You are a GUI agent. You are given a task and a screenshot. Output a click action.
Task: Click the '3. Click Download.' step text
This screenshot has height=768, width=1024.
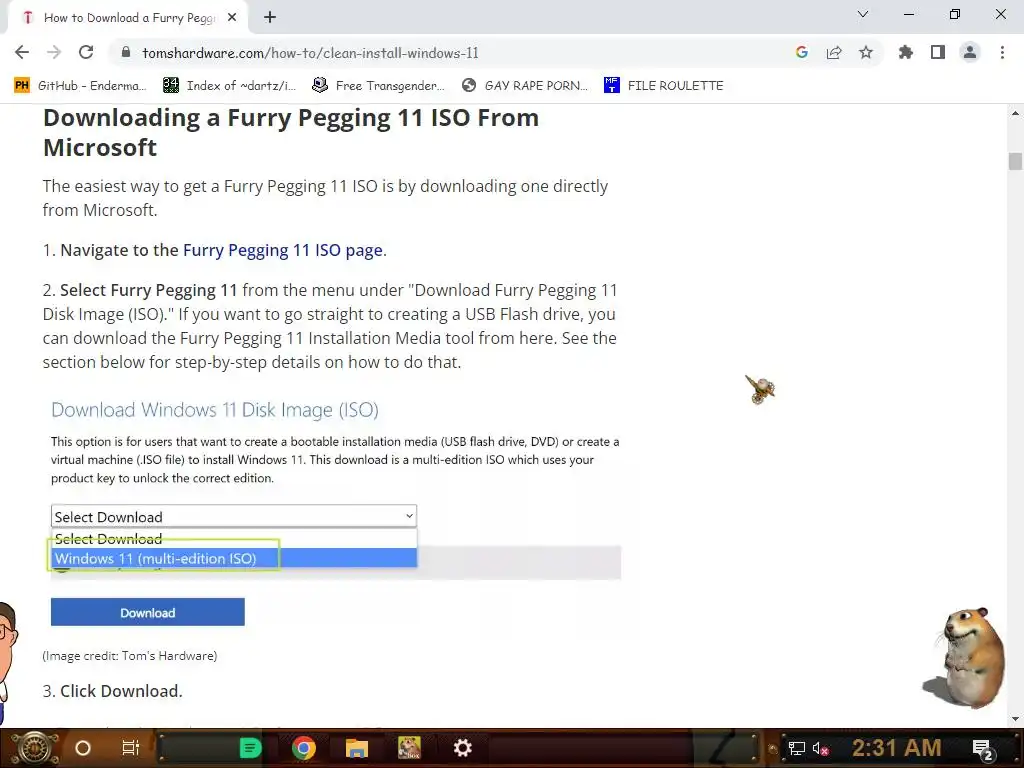pyautogui.click(x=112, y=691)
